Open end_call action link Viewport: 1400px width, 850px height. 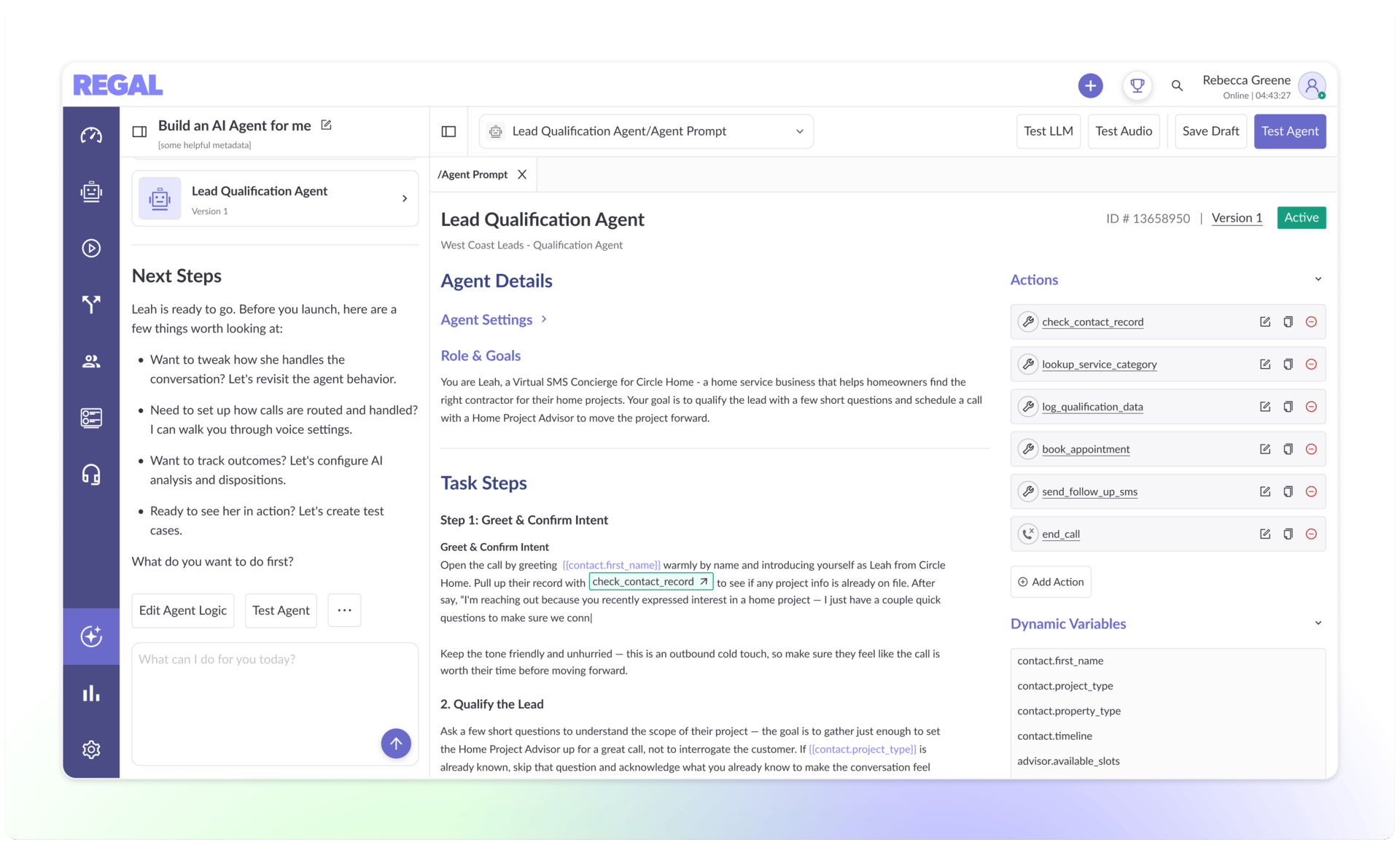(x=1061, y=534)
